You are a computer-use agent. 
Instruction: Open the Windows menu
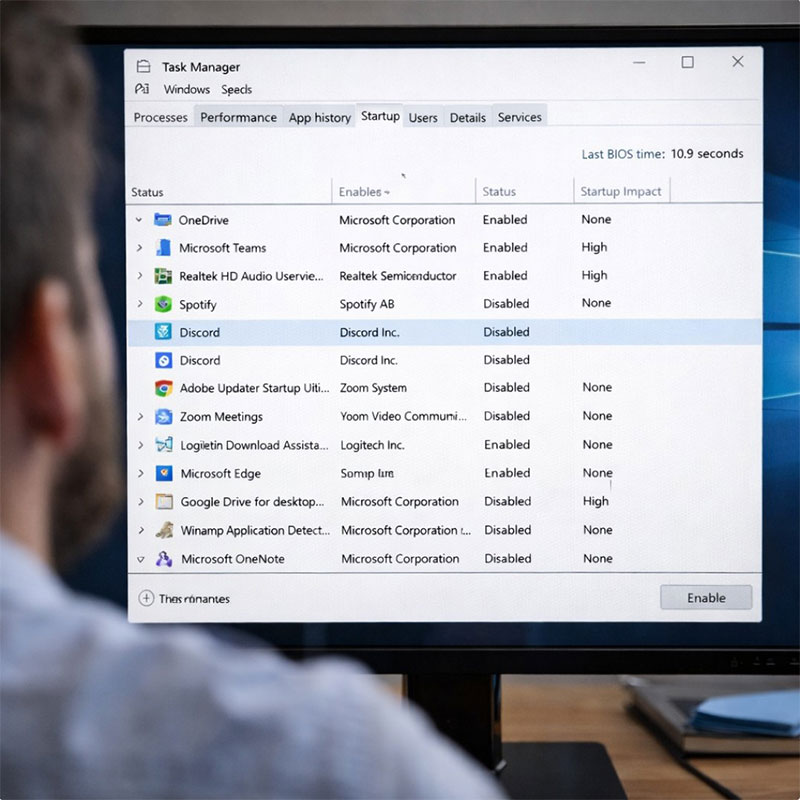tap(187, 89)
